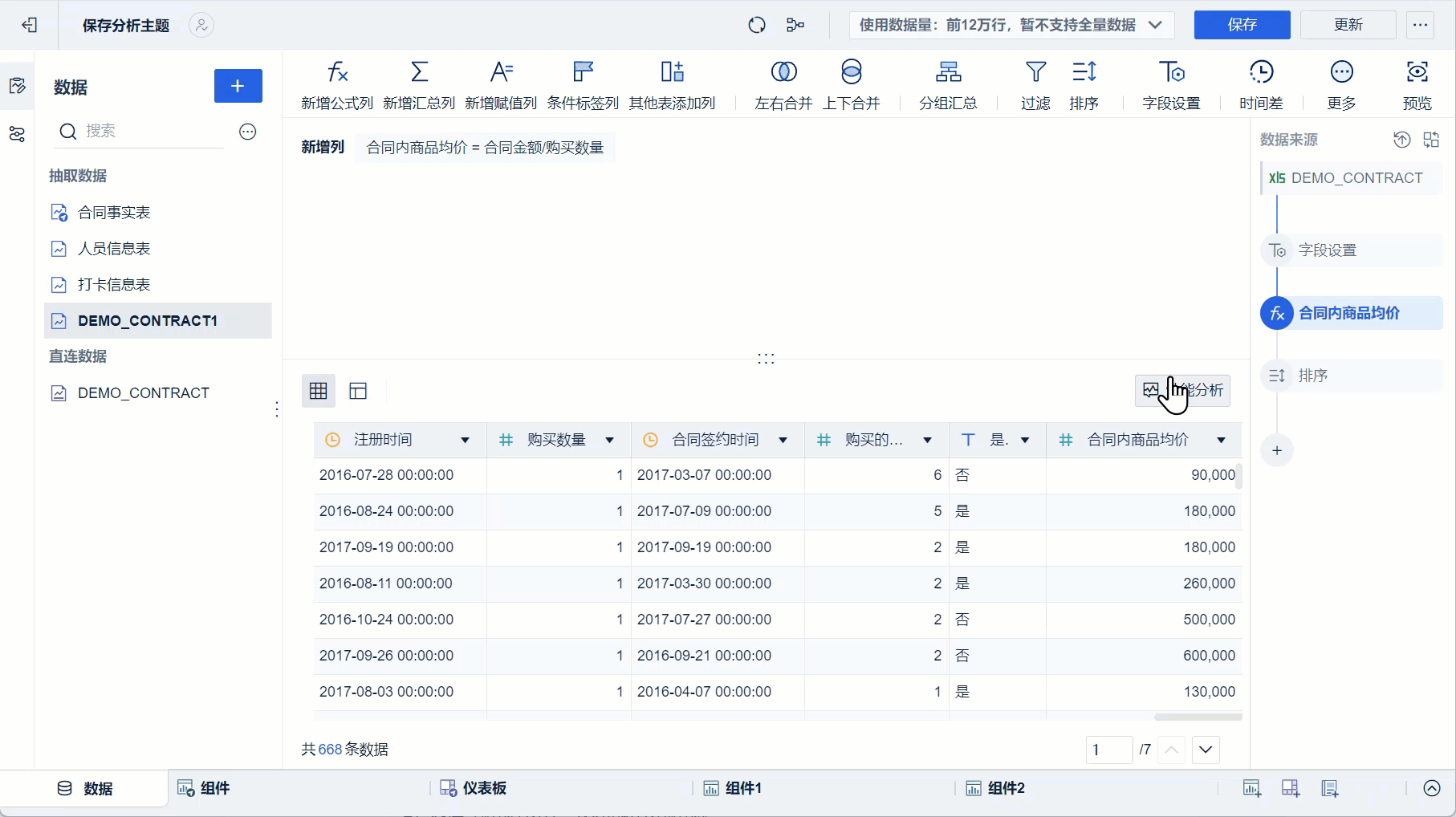Open the 是. column dropdown arrow

1024,440
